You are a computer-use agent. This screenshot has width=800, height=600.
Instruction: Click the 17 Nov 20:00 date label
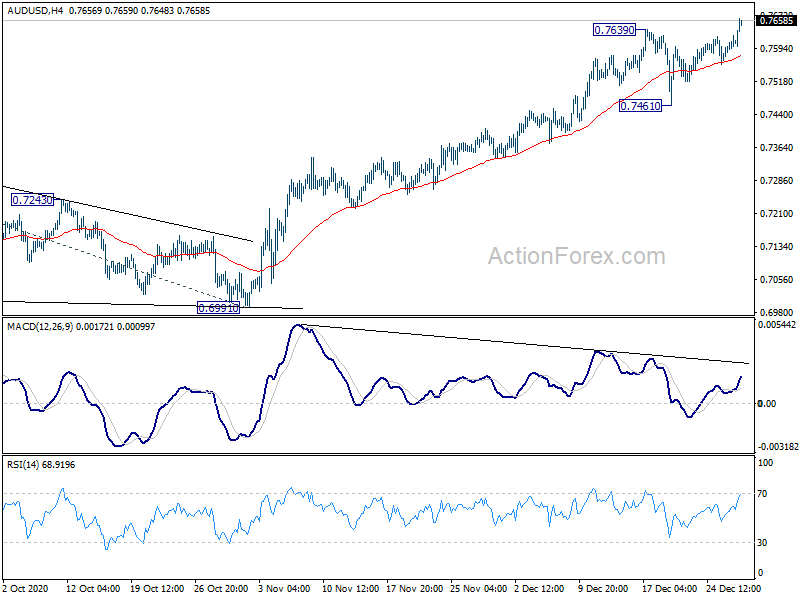click(x=414, y=588)
